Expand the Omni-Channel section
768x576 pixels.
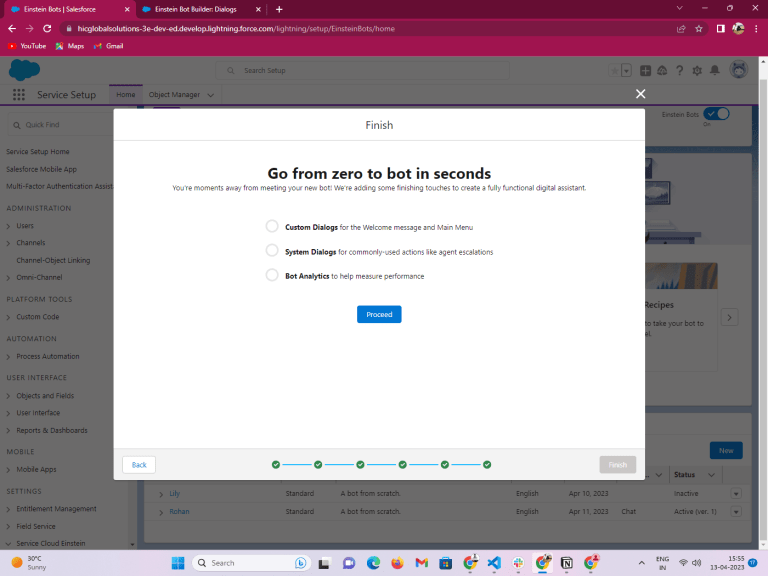click(8, 278)
